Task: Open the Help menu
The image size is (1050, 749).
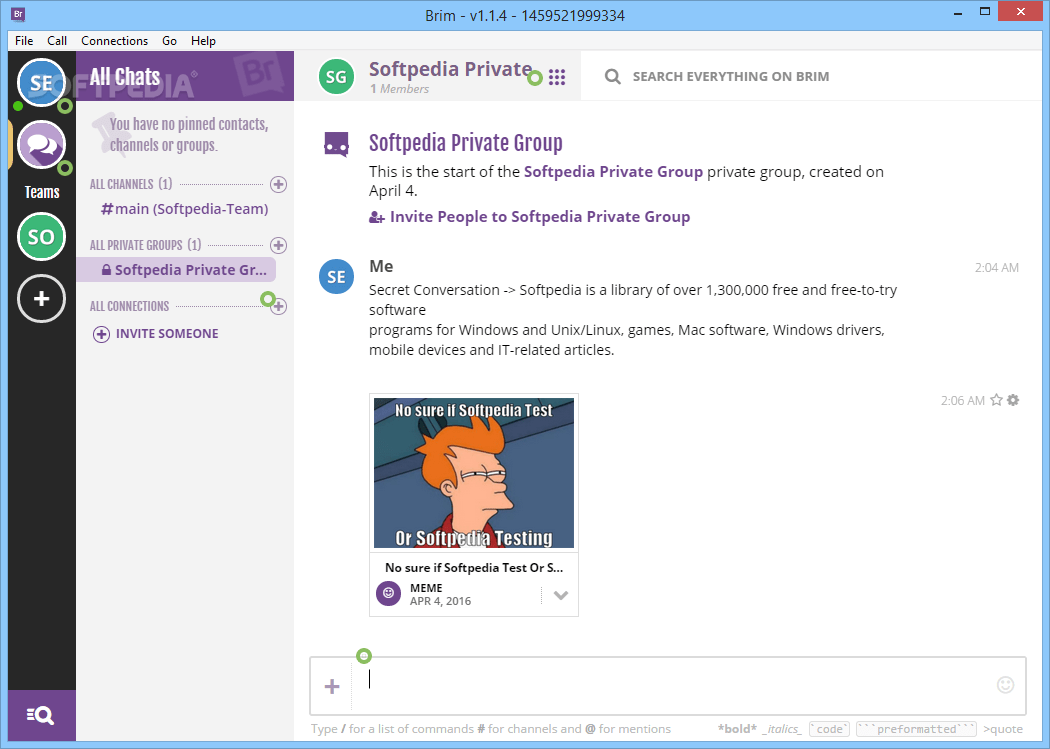Action: tap(204, 41)
